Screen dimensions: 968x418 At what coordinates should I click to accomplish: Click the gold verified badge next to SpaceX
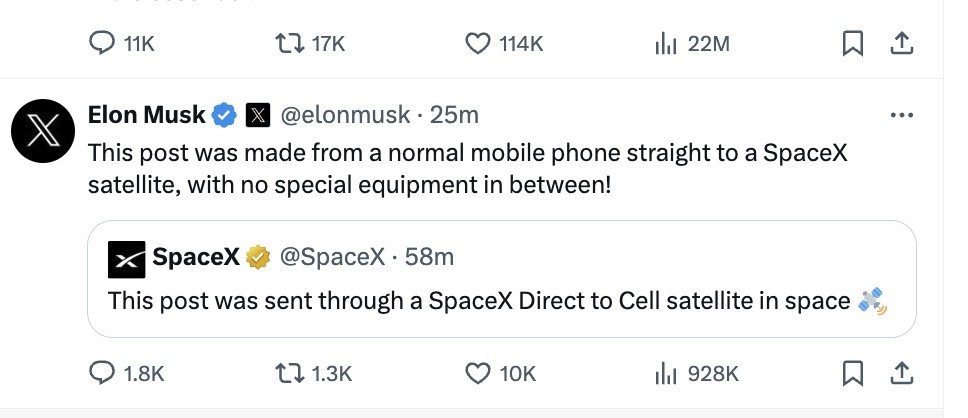pos(258,258)
